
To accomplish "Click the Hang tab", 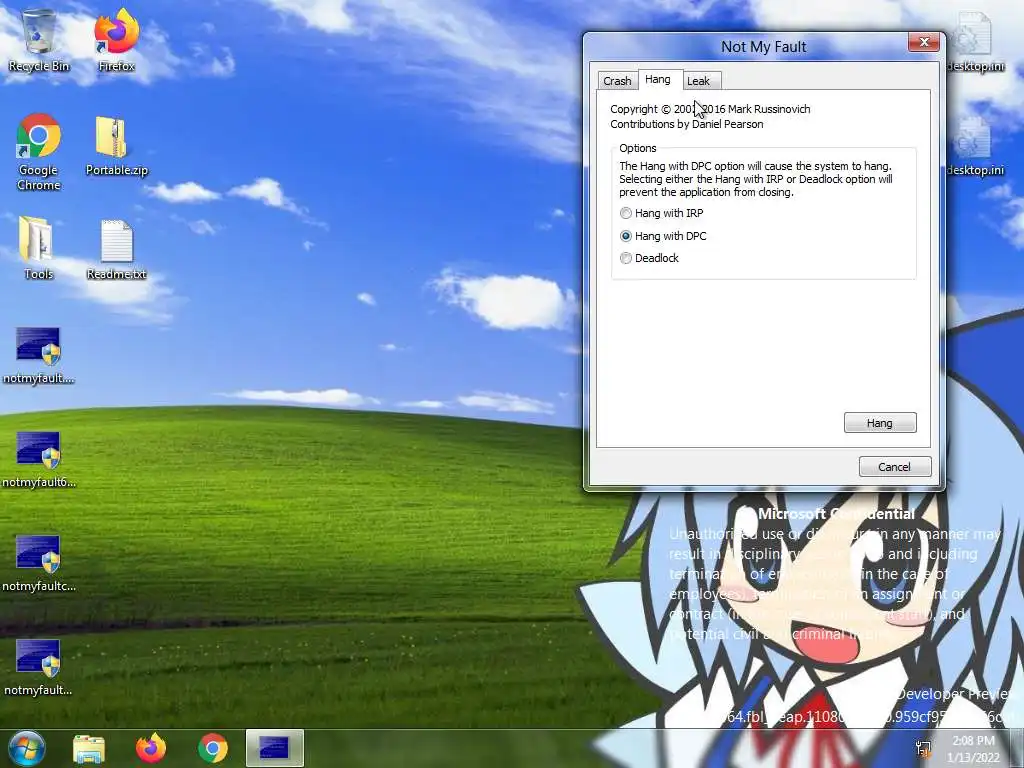I will tap(658, 79).
